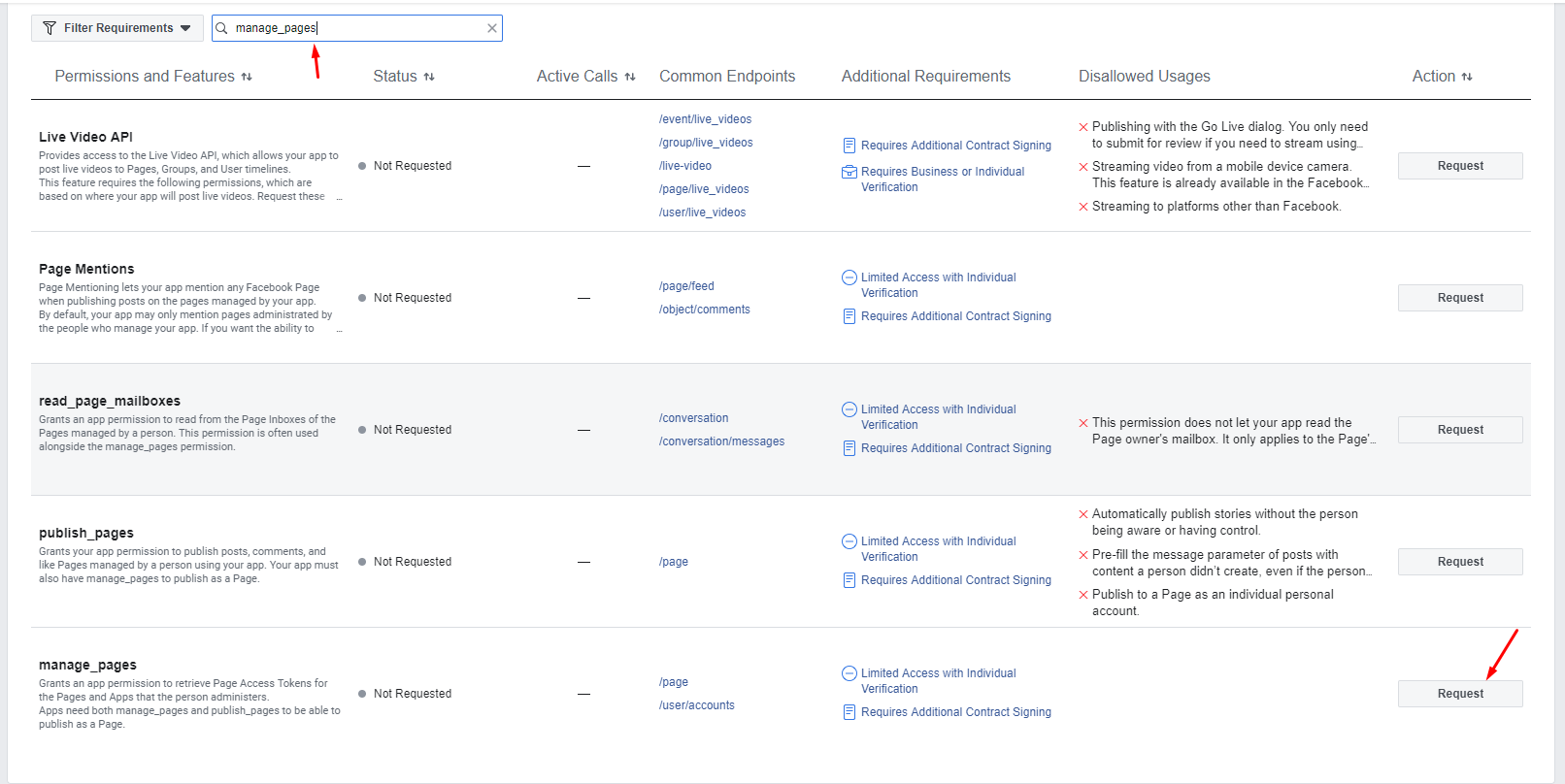The width and height of the screenshot is (1565, 784).
Task: Select the Live Video API title
Action: click(x=85, y=137)
